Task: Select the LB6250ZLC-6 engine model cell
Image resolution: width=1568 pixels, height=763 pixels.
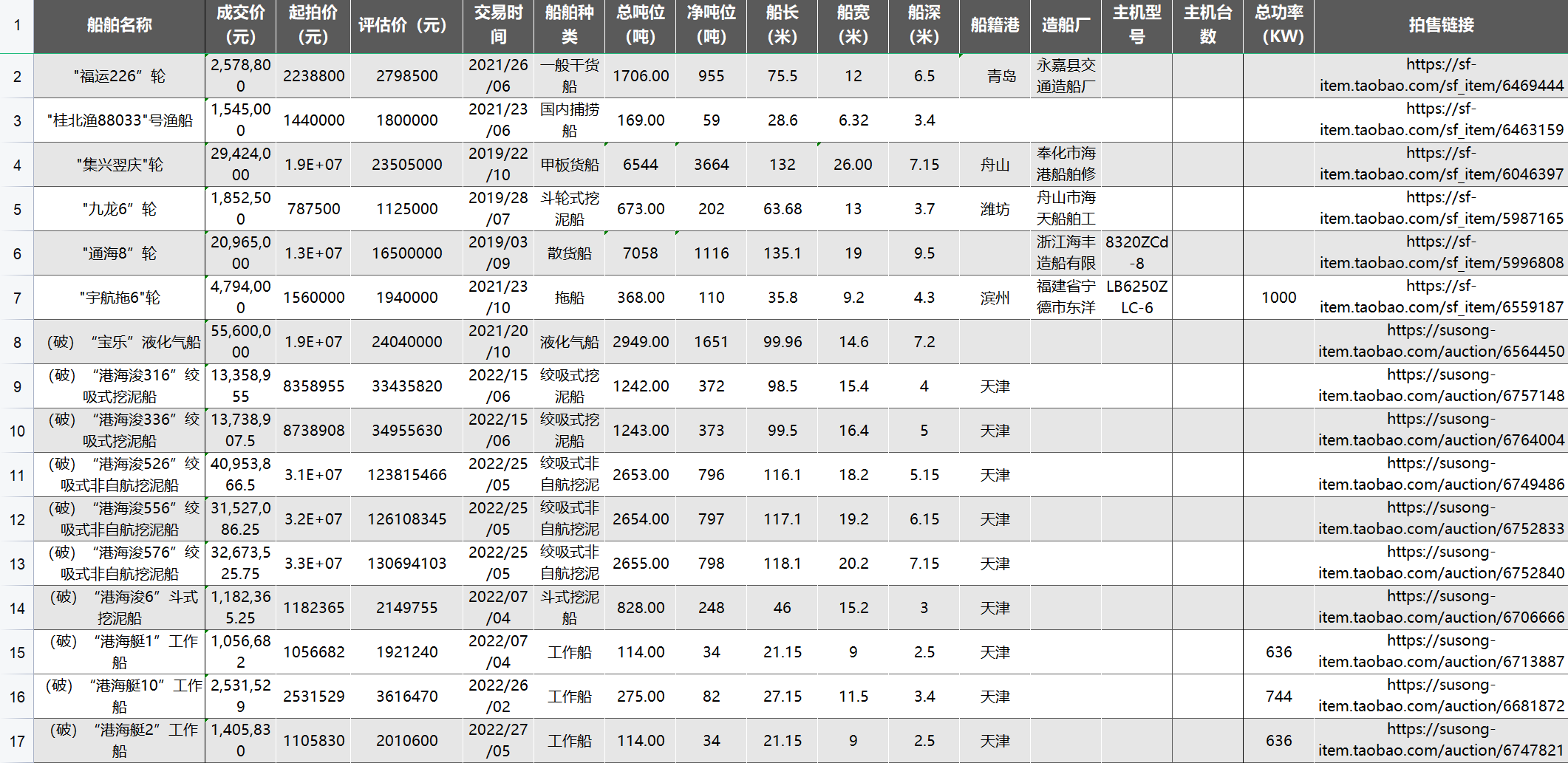Action: [x=1136, y=297]
